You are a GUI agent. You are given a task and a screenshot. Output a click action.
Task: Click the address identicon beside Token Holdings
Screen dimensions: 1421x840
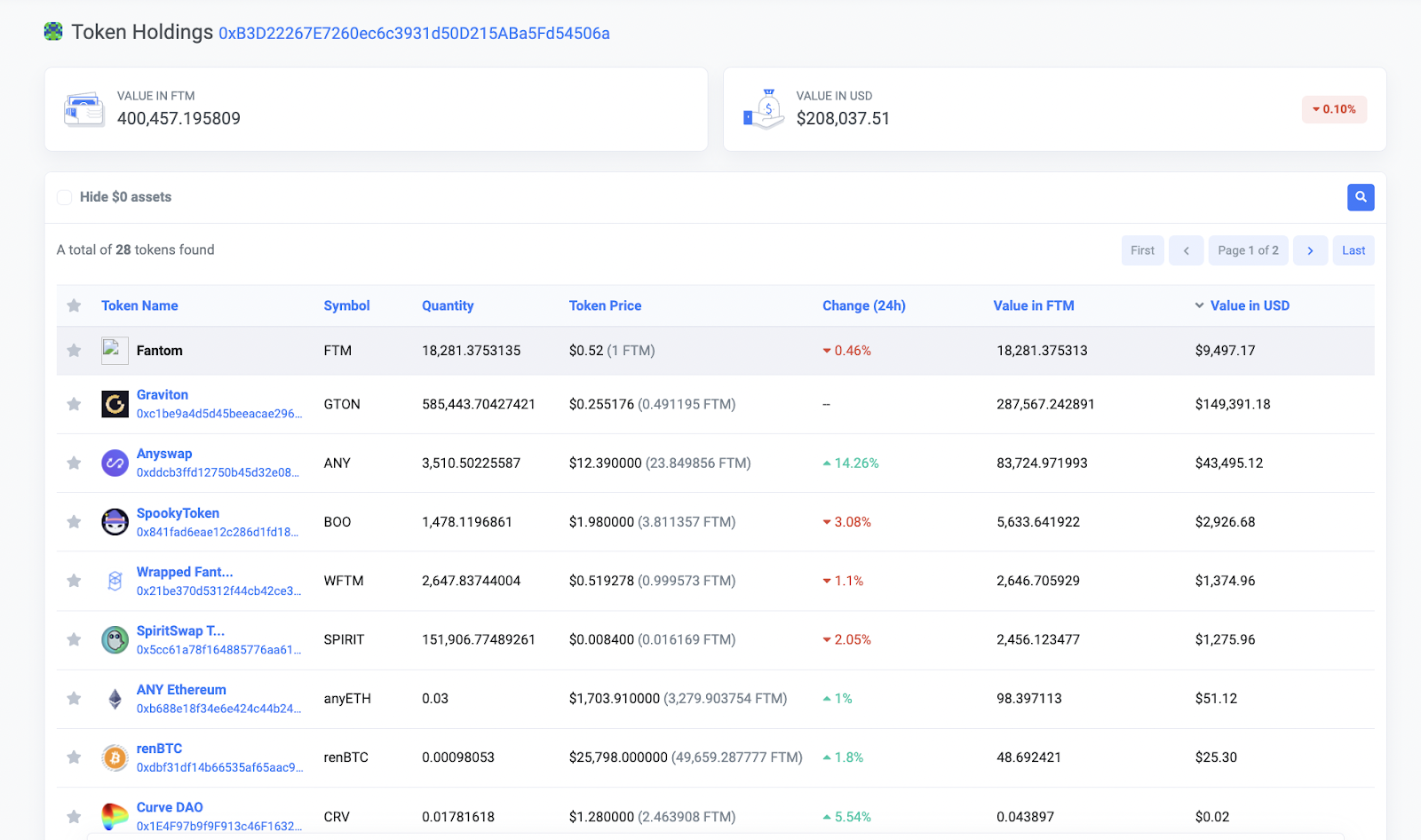(53, 32)
